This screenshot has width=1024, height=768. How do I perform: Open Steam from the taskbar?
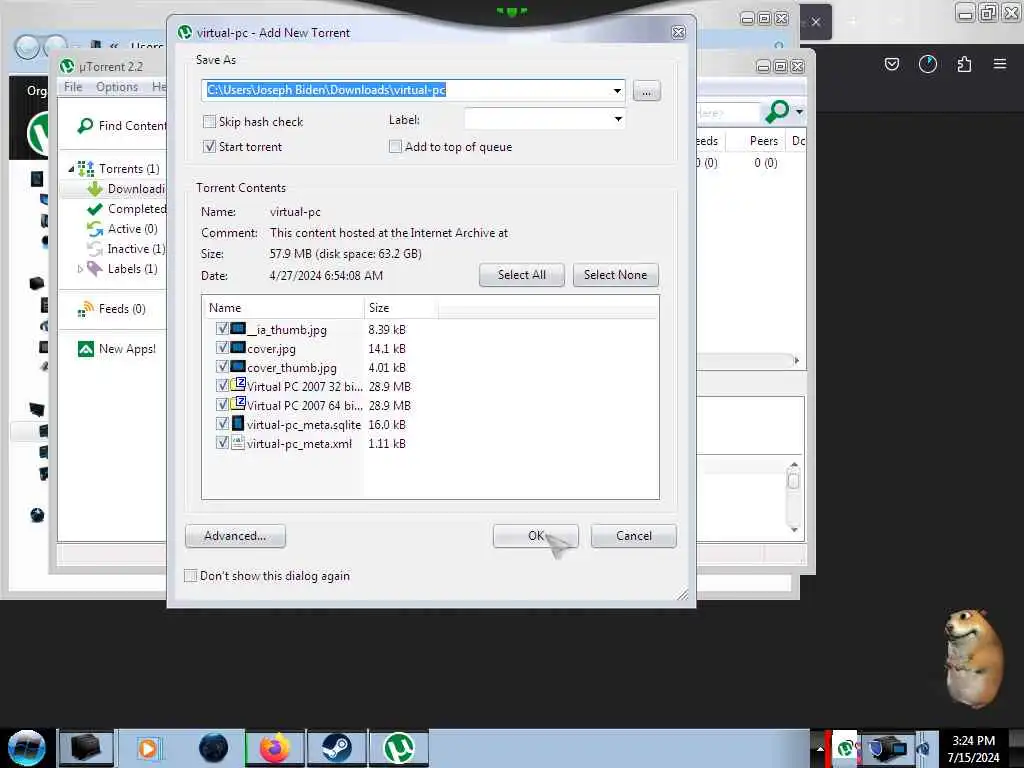coord(336,748)
